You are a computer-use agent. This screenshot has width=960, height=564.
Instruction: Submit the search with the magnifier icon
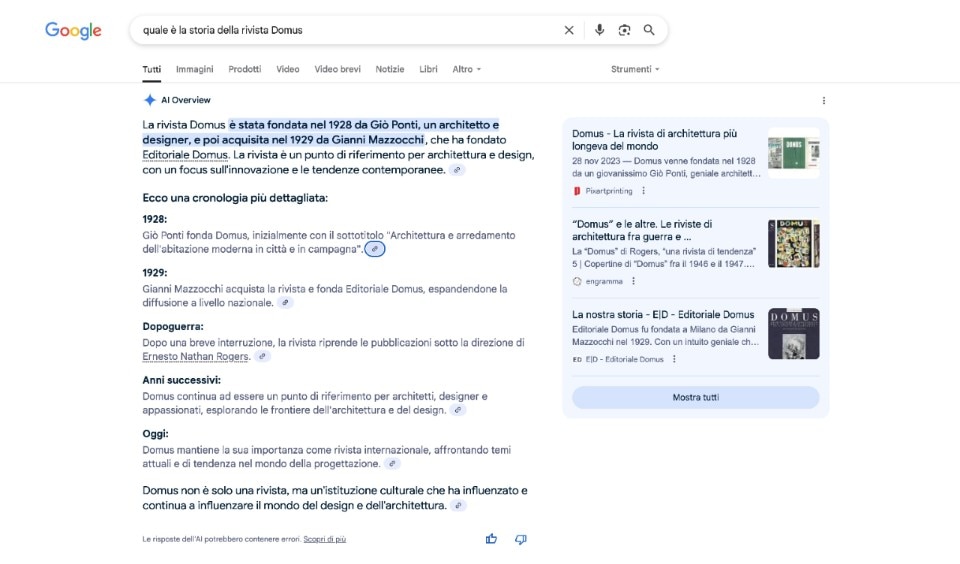(649, 29)
